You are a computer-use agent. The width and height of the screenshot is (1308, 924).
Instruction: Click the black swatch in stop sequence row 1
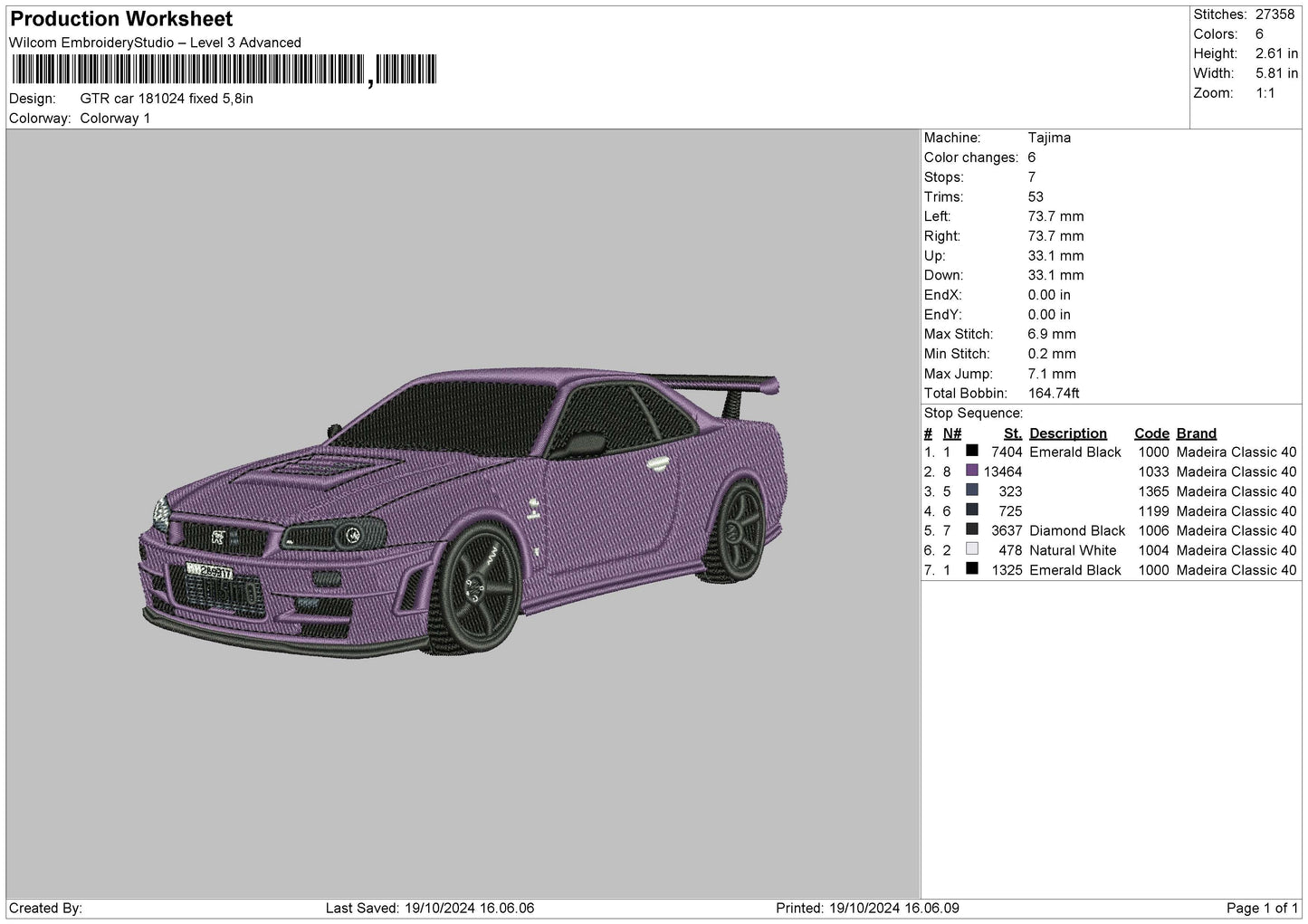972,451
